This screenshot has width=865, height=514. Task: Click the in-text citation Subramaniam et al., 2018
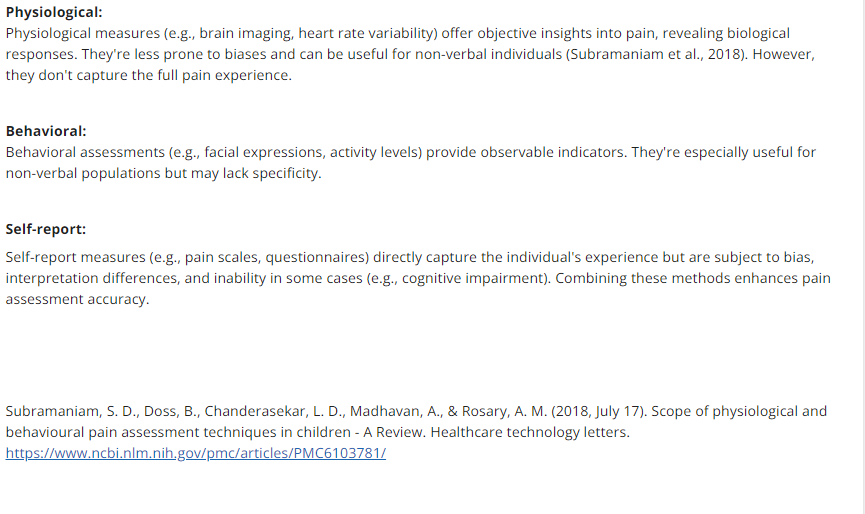pyautogui.click(x=656, y=54)
